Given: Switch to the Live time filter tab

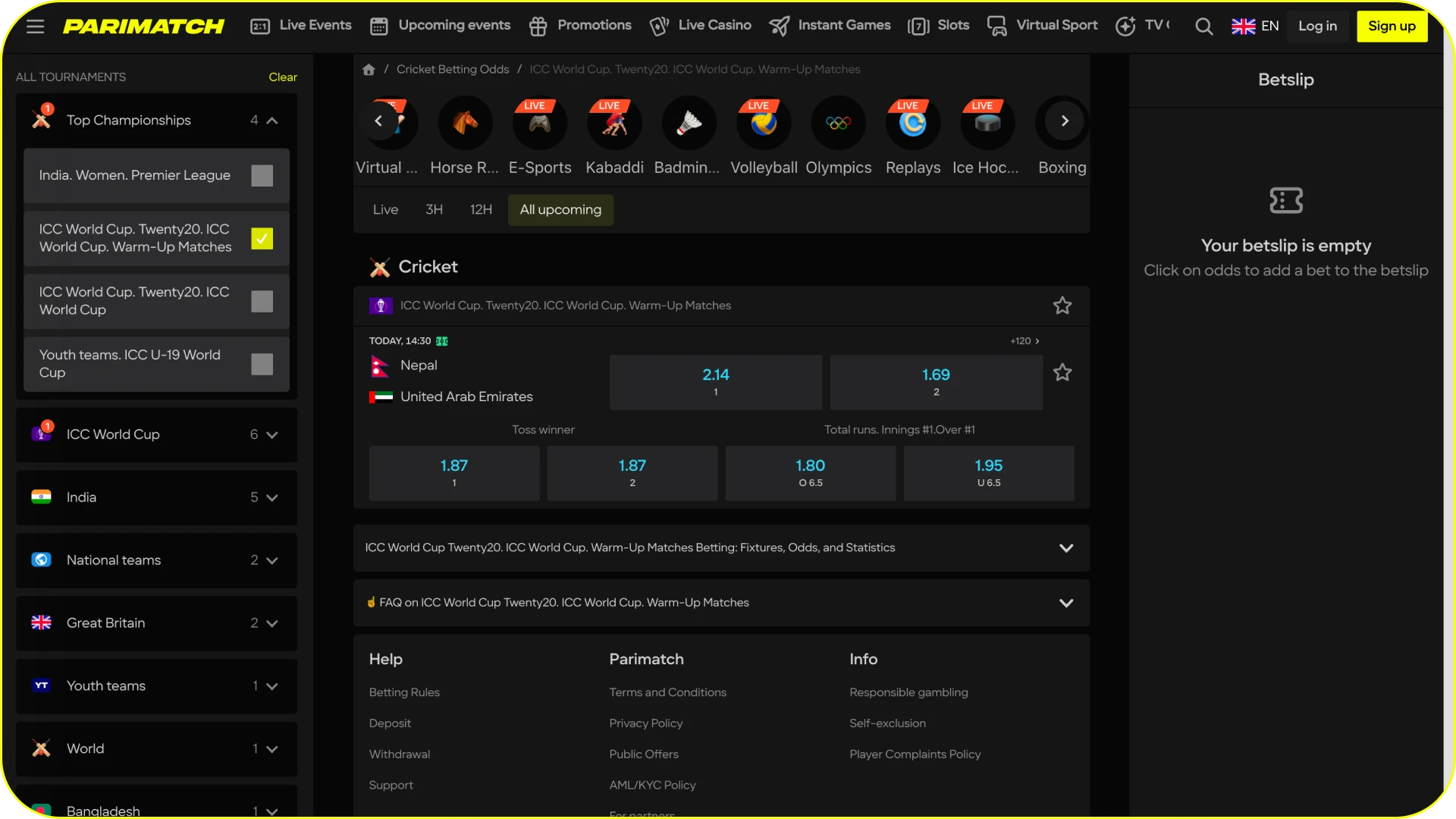Looking at the screenshot, I should [385, 210].
